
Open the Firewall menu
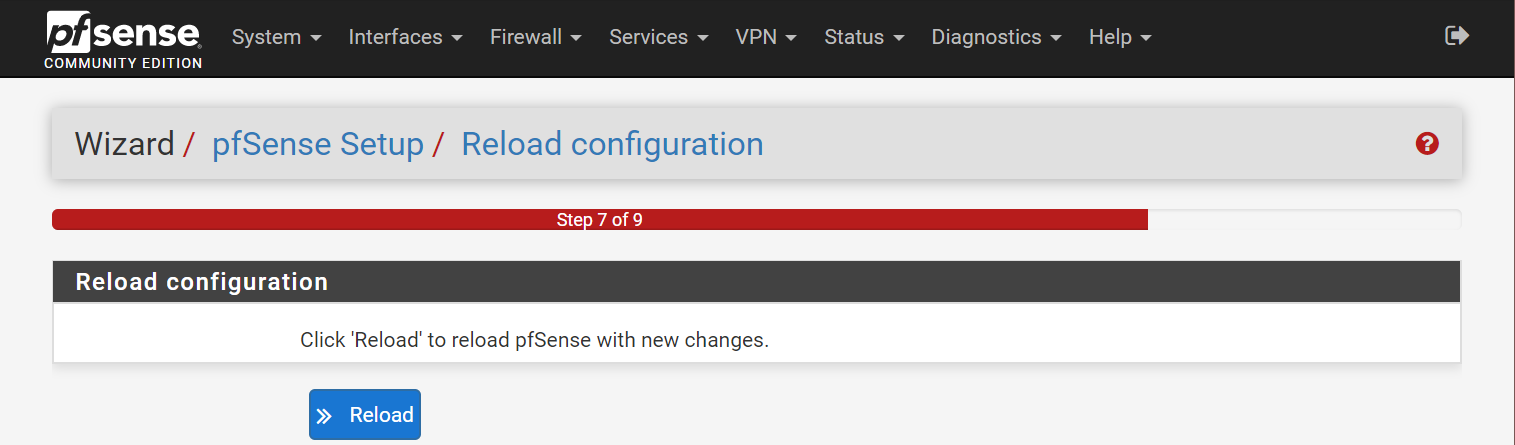click(536, 37)
